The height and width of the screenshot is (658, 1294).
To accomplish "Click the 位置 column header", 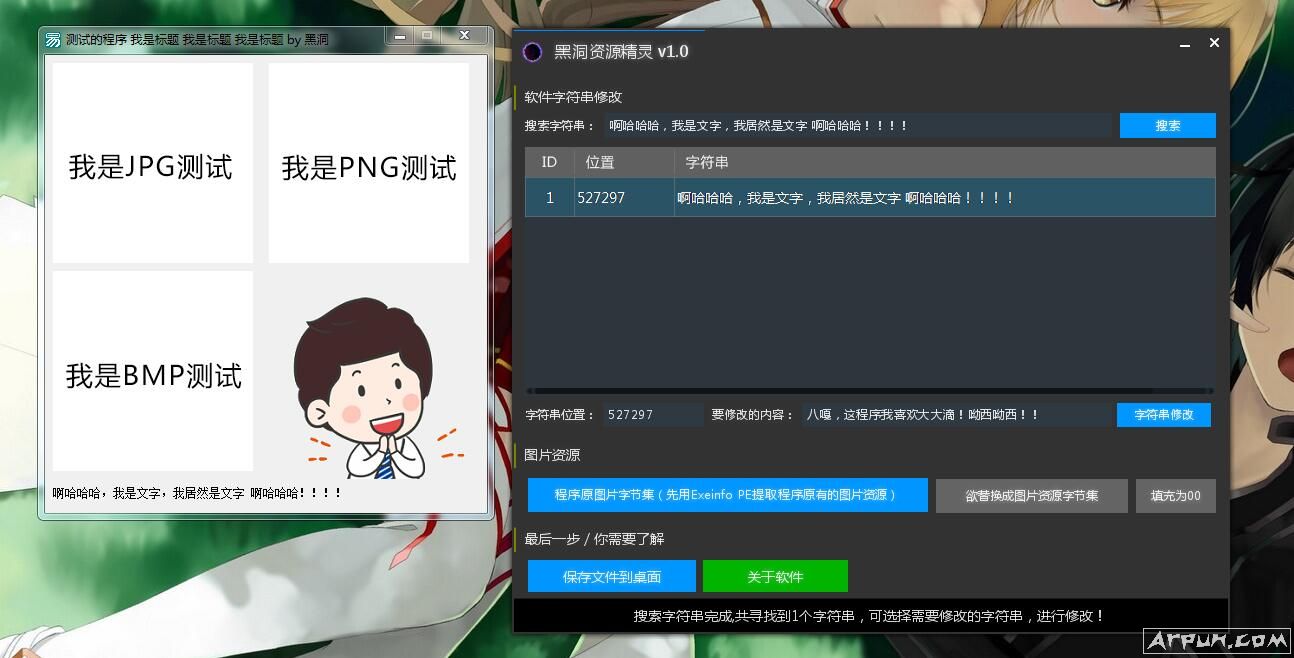I will (x=598, y=162).
